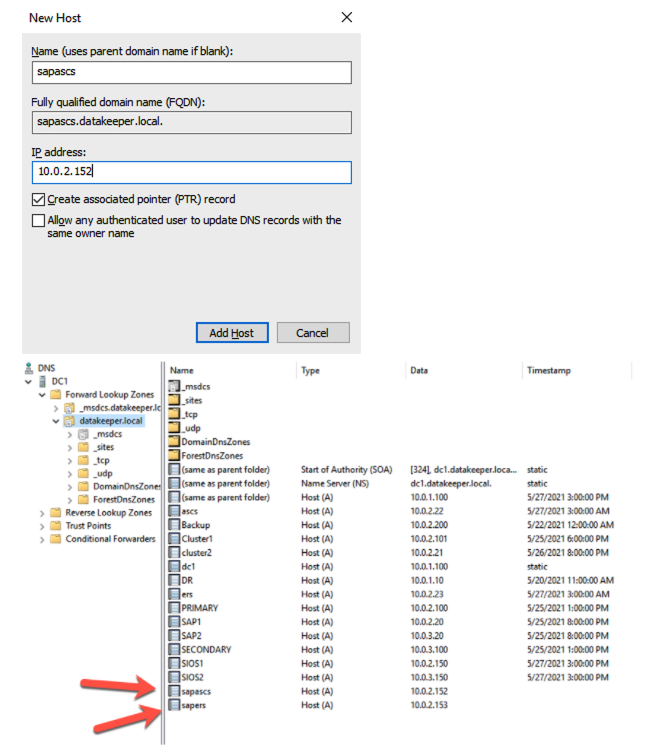This screenshot has height=756, width=670.
Task: Expand the _msdcs.datakeeper.local zone node
Action: tap(56, 408)
